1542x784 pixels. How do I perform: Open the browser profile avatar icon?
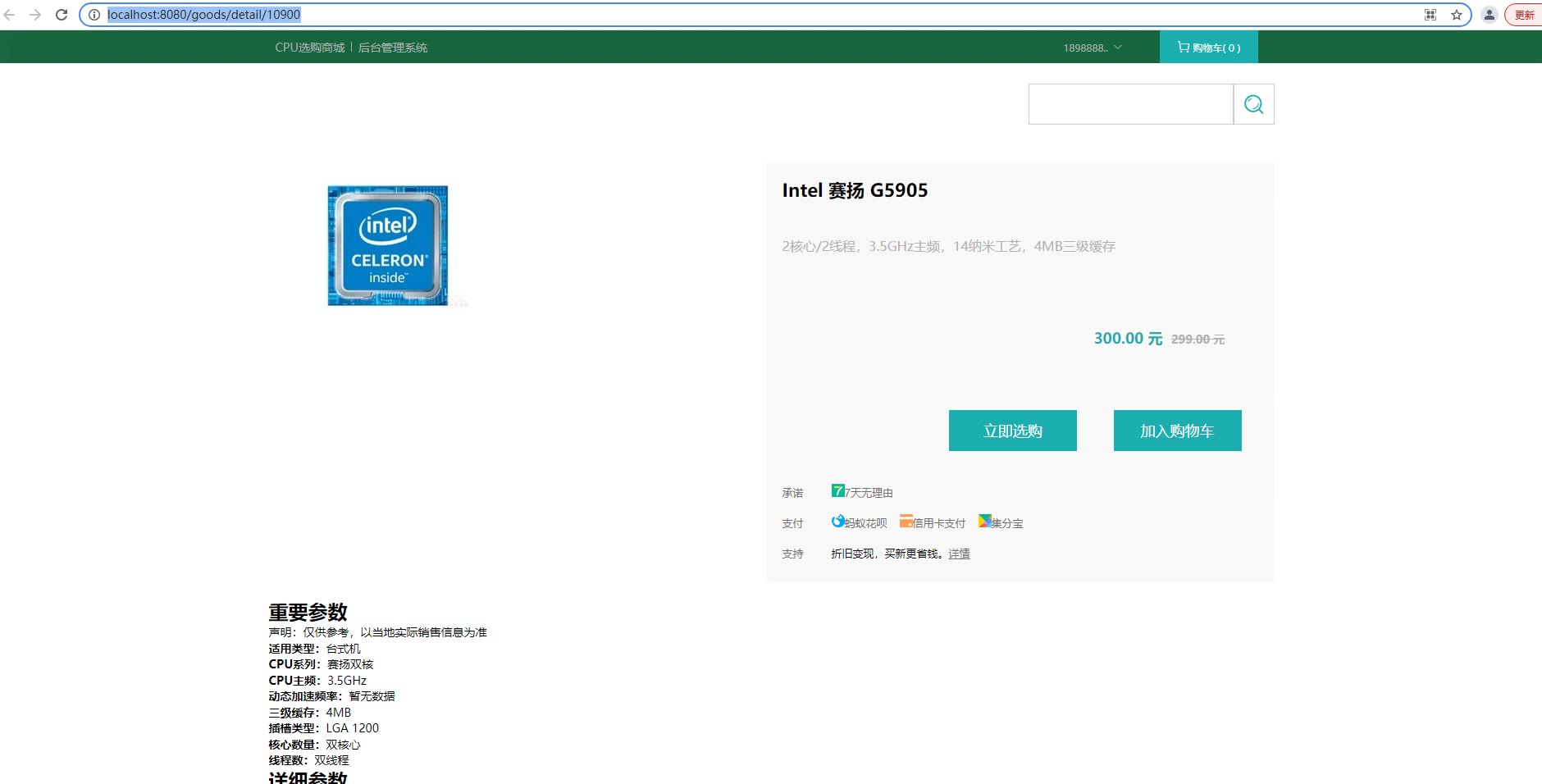click(1490, 15)
